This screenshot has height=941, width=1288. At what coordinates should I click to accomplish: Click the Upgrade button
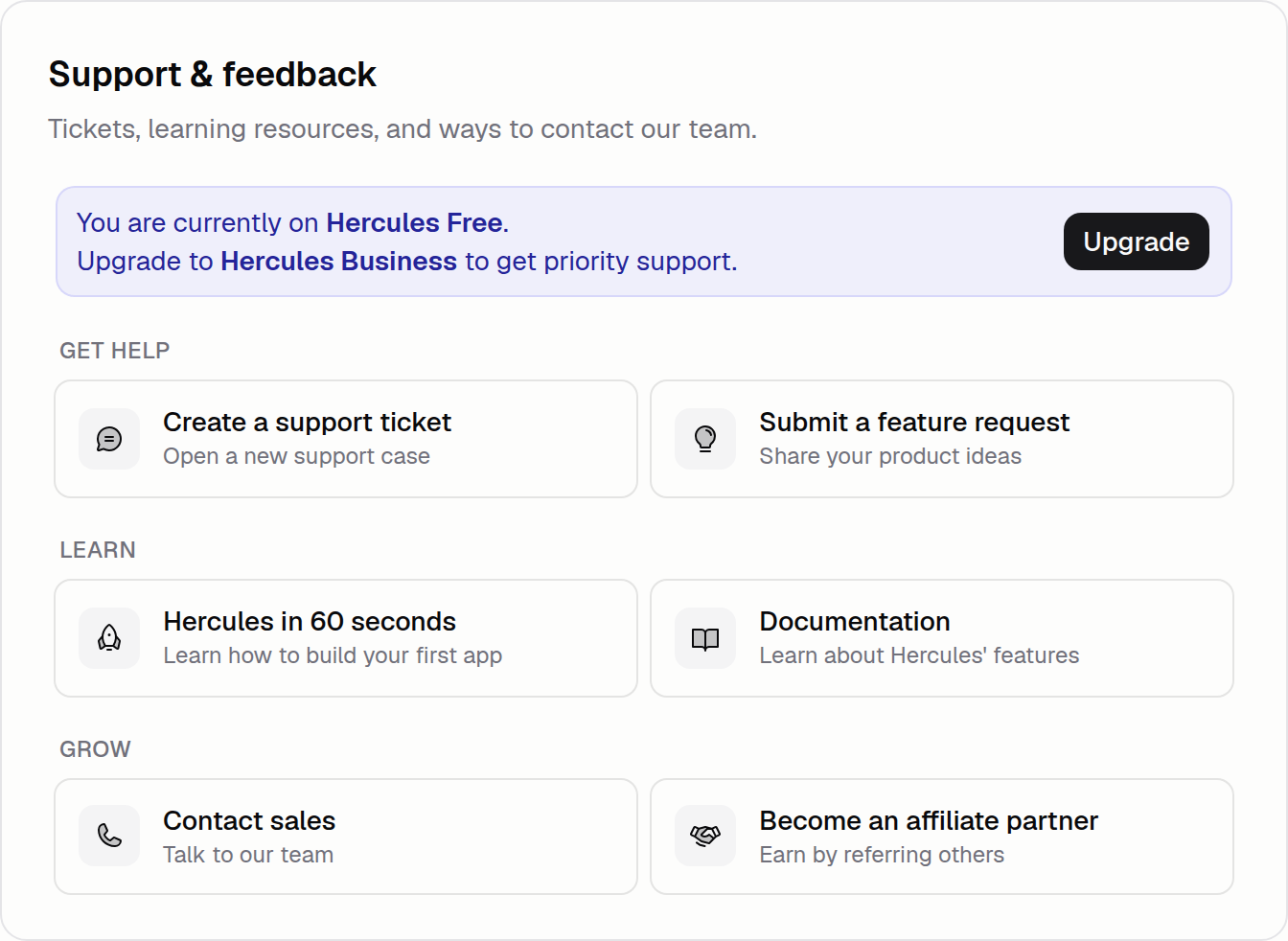[1136, 241]
